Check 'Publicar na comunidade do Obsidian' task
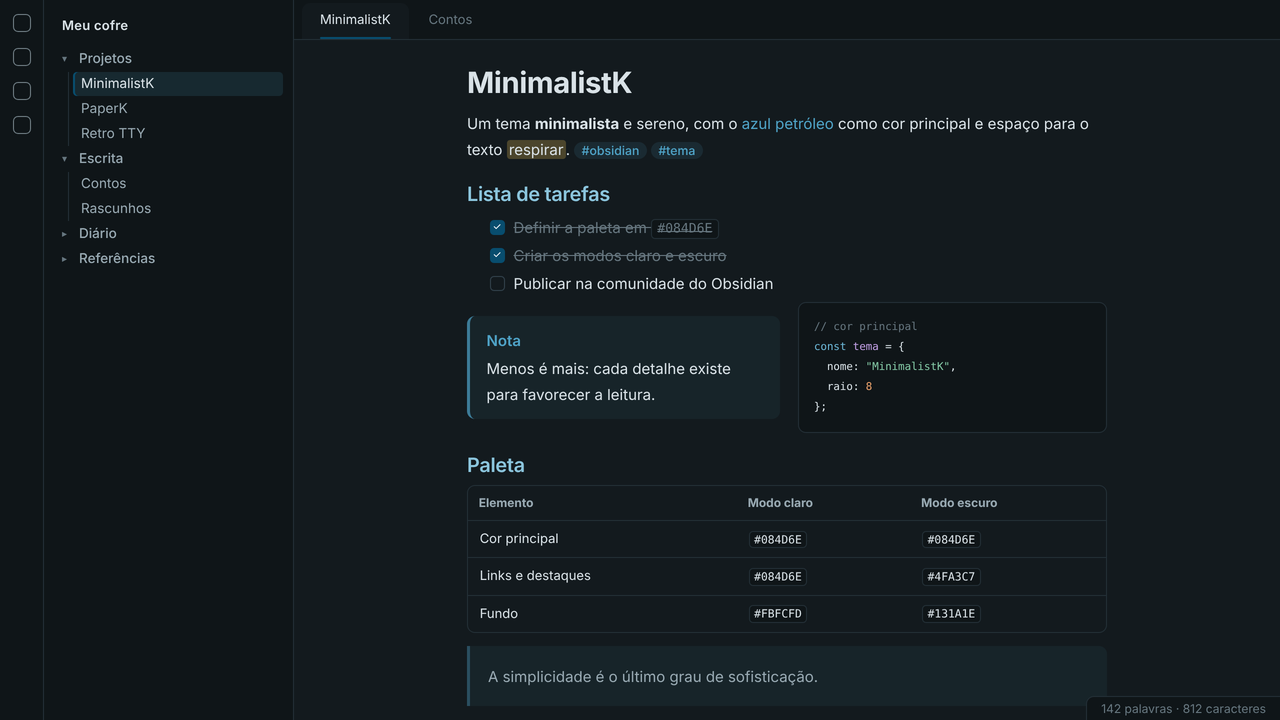This screenshot has height=720, width=1280. tap(497, 284)
